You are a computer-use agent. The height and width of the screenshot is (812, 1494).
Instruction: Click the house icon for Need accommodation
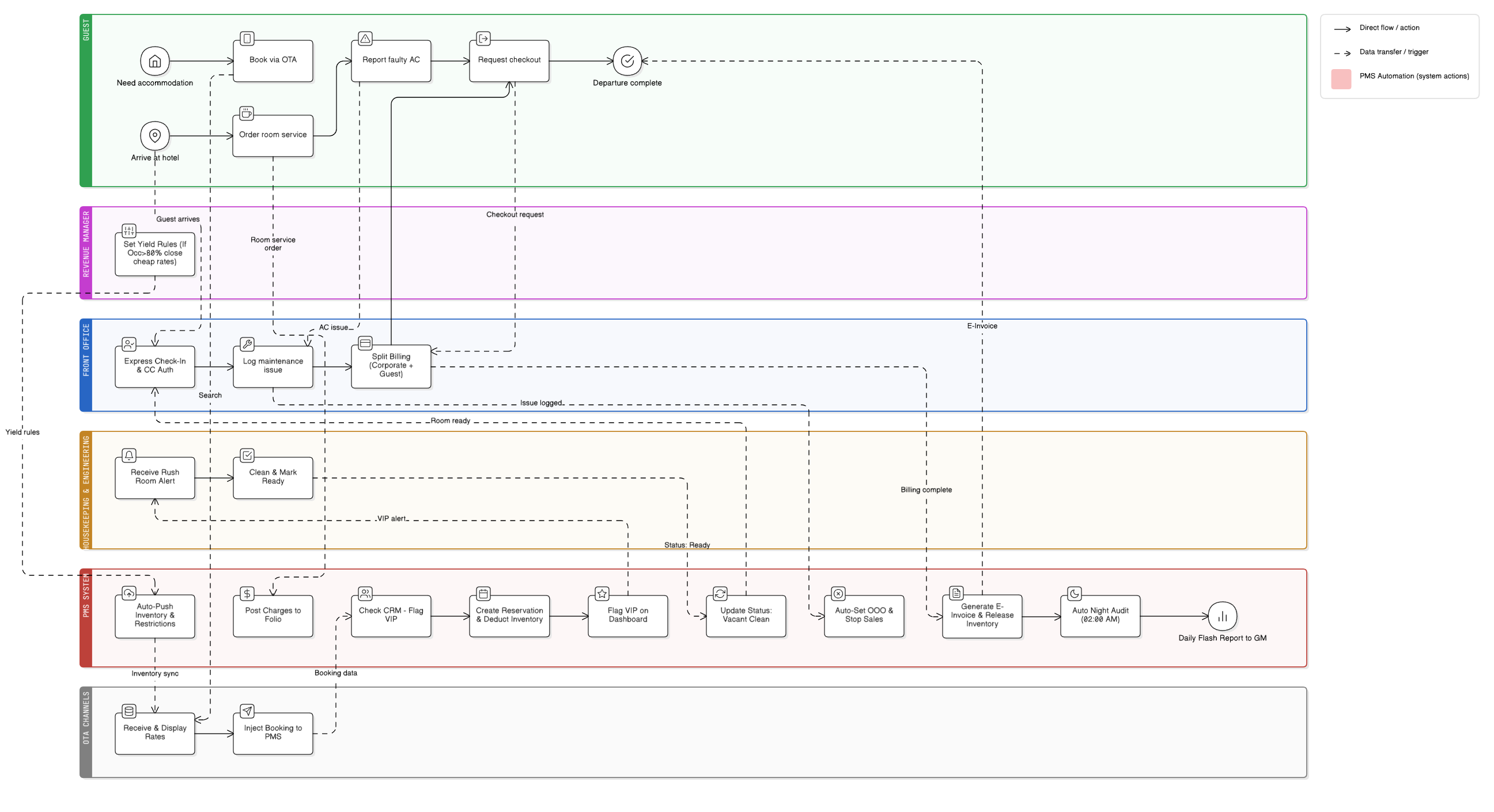click(155, 61)
